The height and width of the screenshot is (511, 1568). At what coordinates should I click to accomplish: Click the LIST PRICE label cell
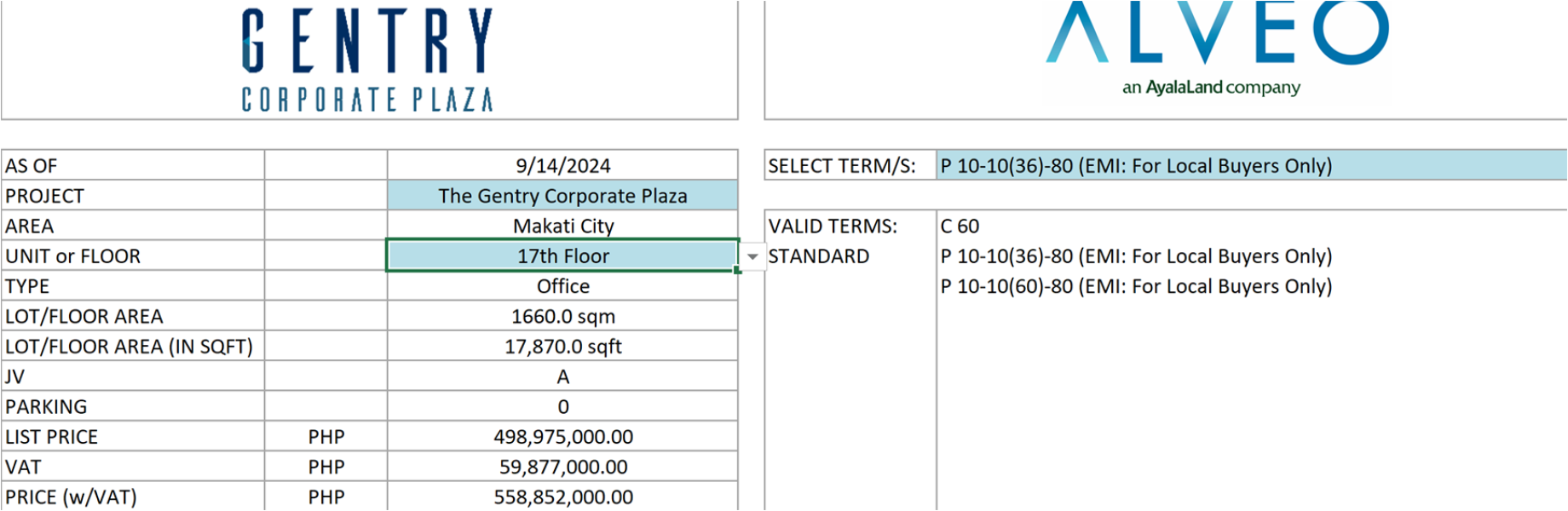(x=133, y=437)
